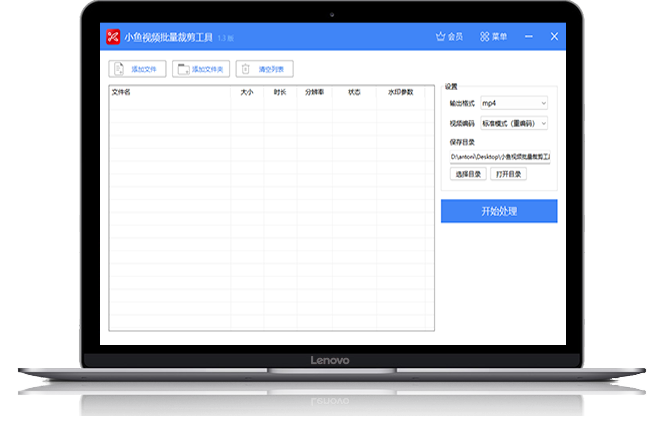Screen dimensions: 665x423
Task: Click the blue 开始处理 button
Action: tap(499, 211)
